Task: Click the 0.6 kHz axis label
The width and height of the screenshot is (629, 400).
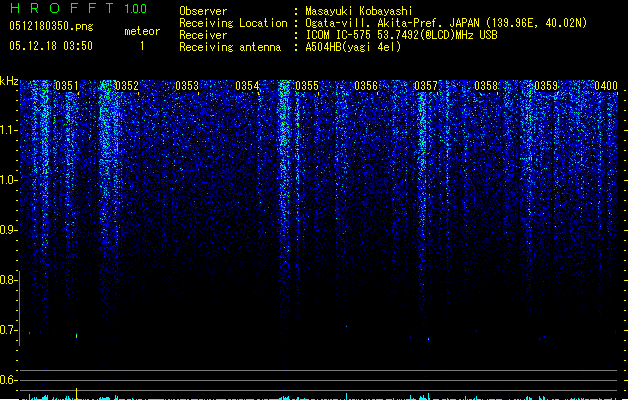Action: [8, 380]
